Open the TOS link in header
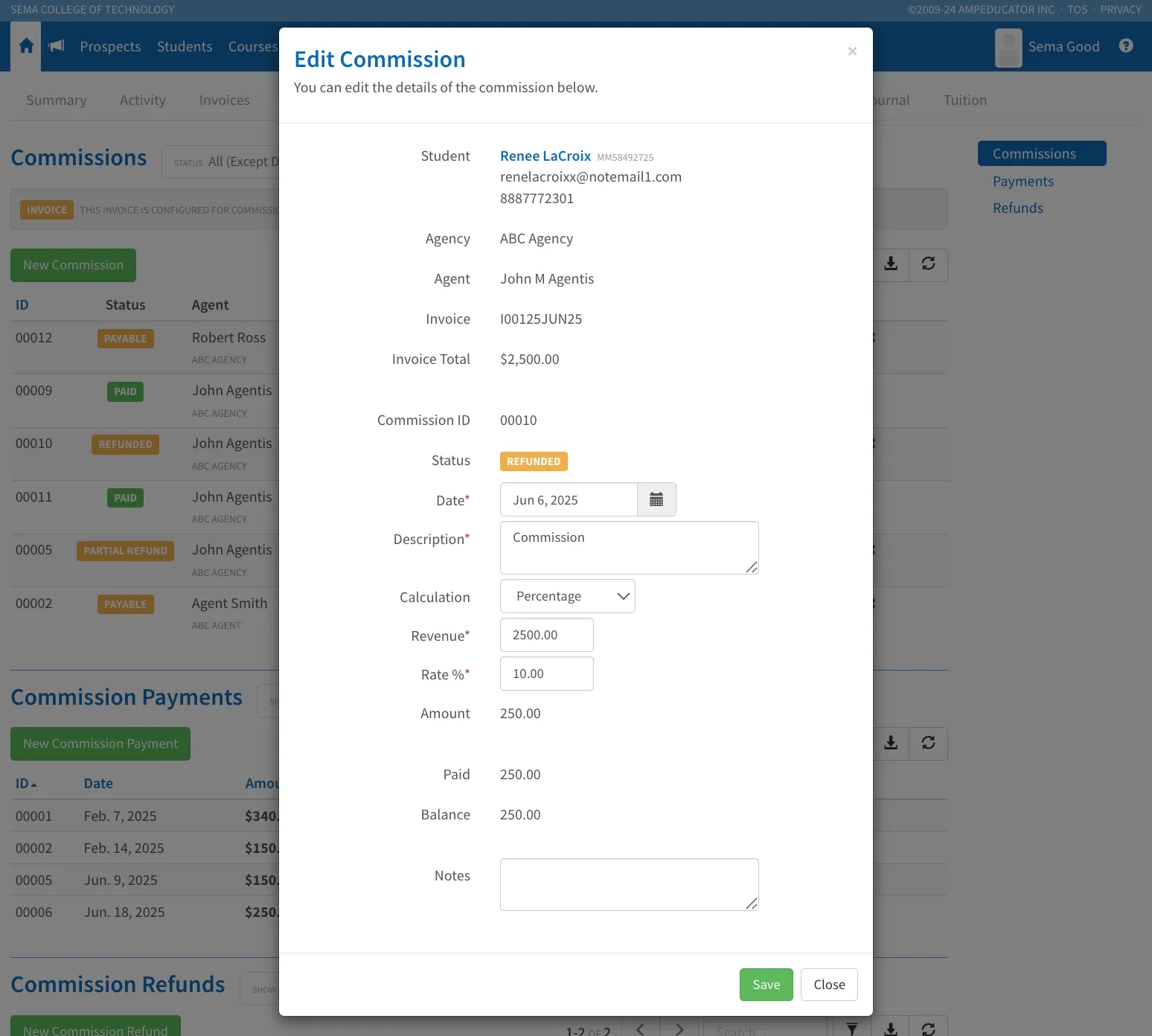1152x1036 pixels. tap(1077, 10)
